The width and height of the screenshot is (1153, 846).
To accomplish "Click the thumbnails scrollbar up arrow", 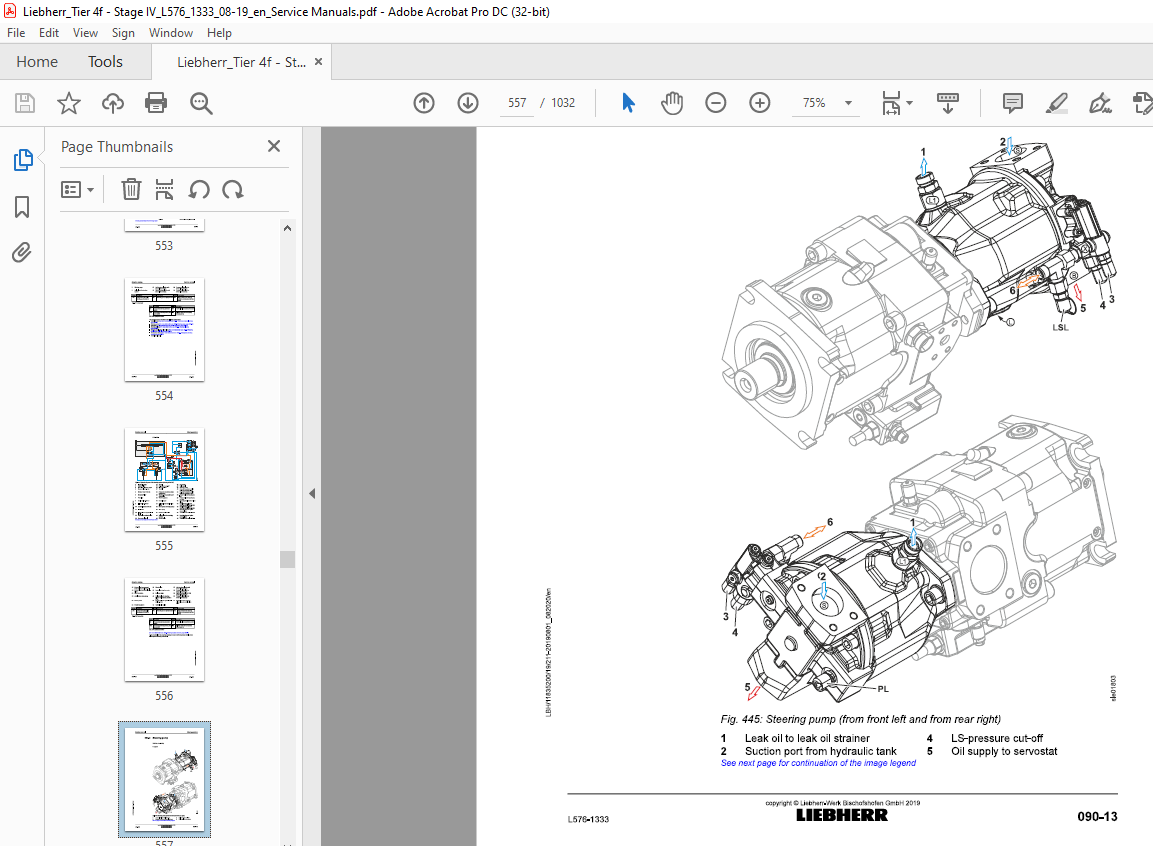I will click(288, 229).
